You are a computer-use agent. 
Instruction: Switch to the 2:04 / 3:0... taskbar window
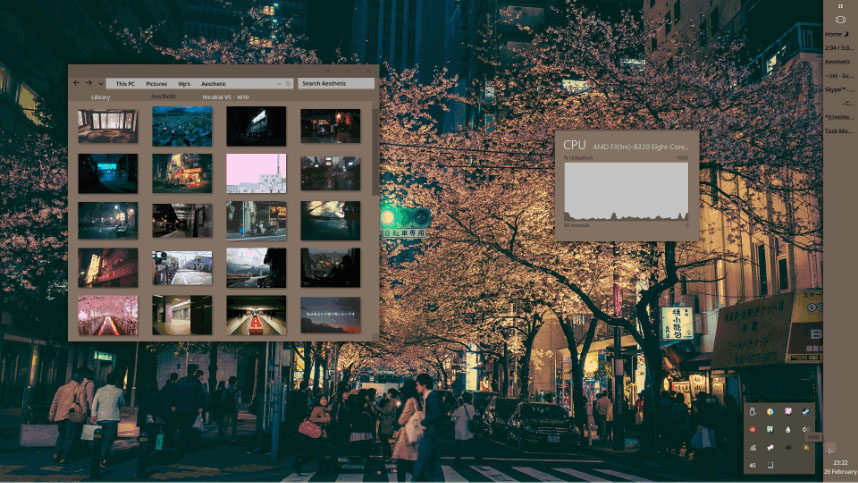[838, 48]
